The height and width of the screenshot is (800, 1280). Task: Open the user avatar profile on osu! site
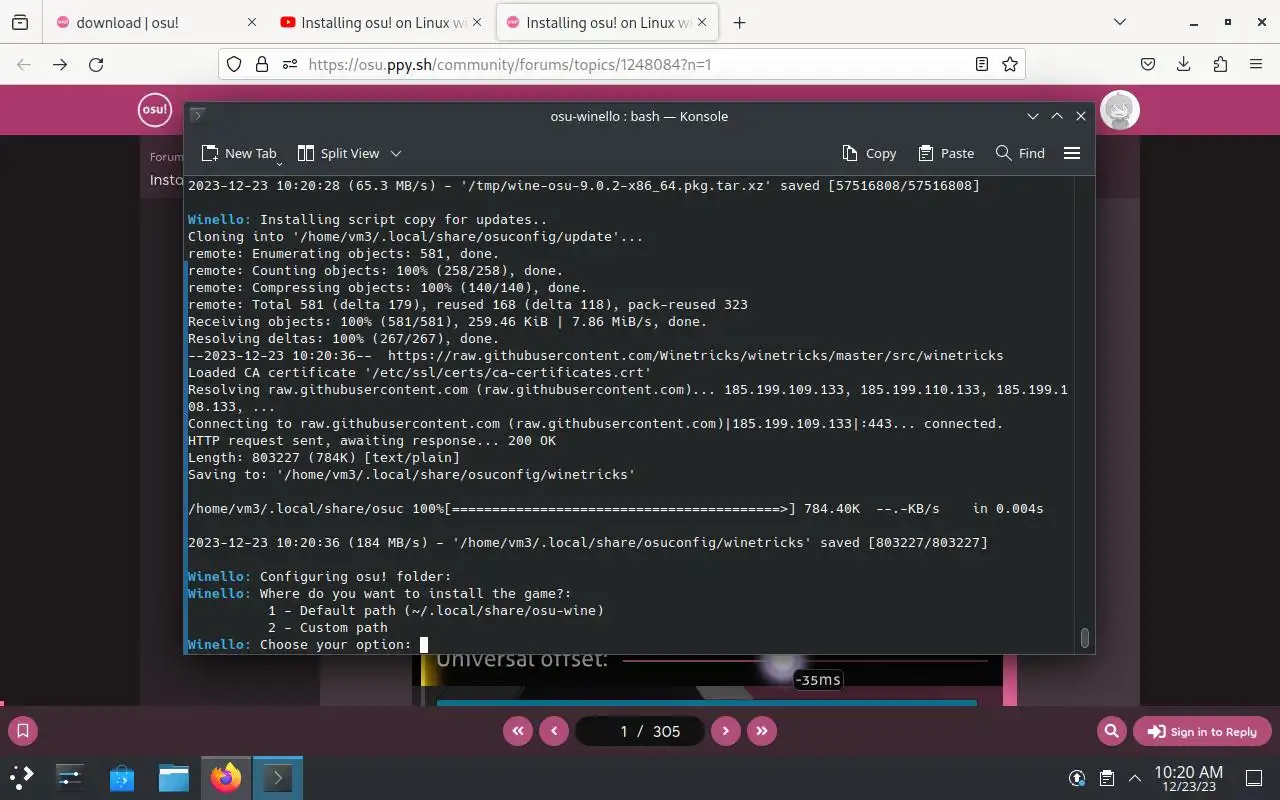(x=1120, y=110)
